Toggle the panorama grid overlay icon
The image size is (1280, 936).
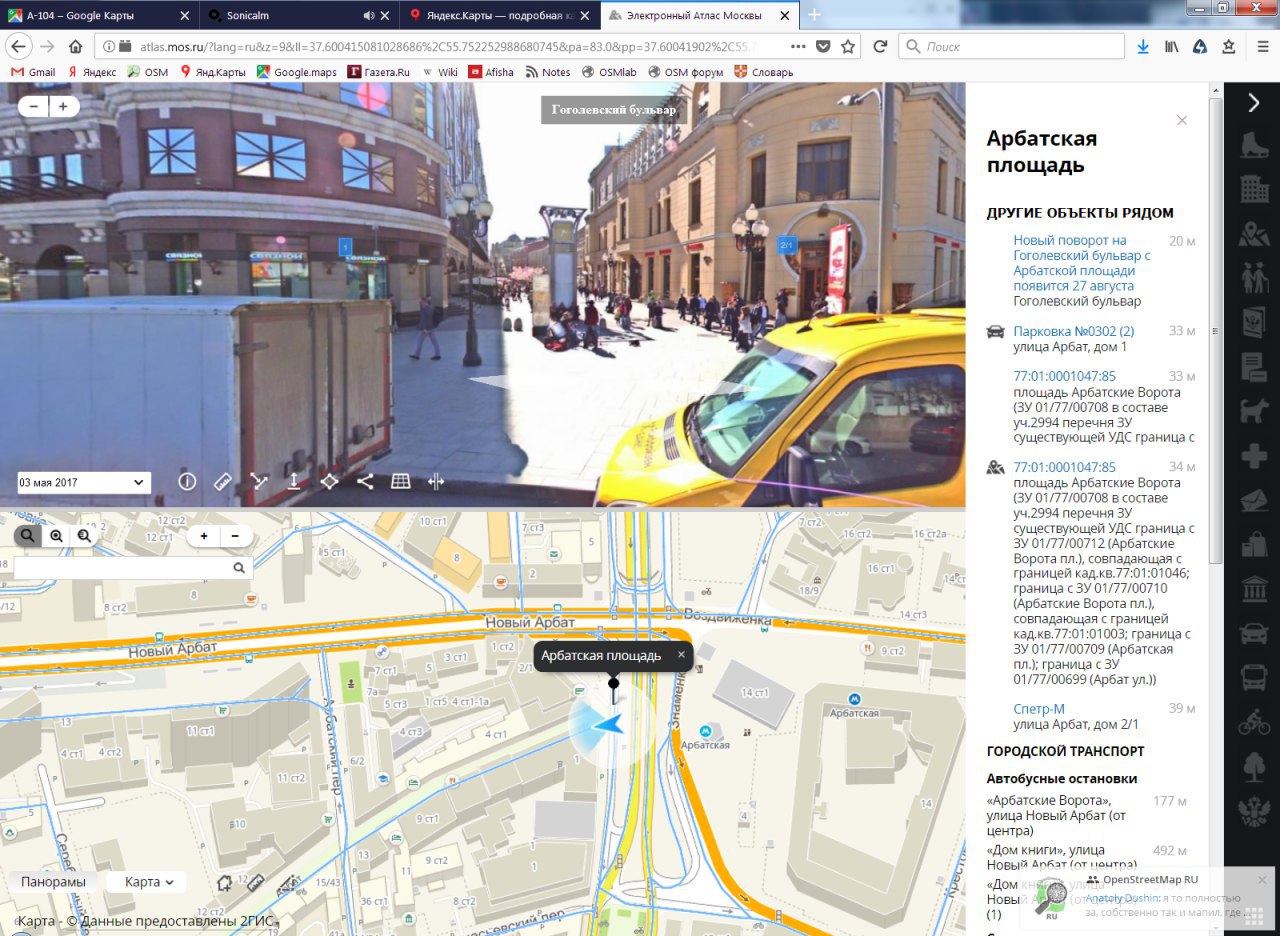[x=400, y=481]
